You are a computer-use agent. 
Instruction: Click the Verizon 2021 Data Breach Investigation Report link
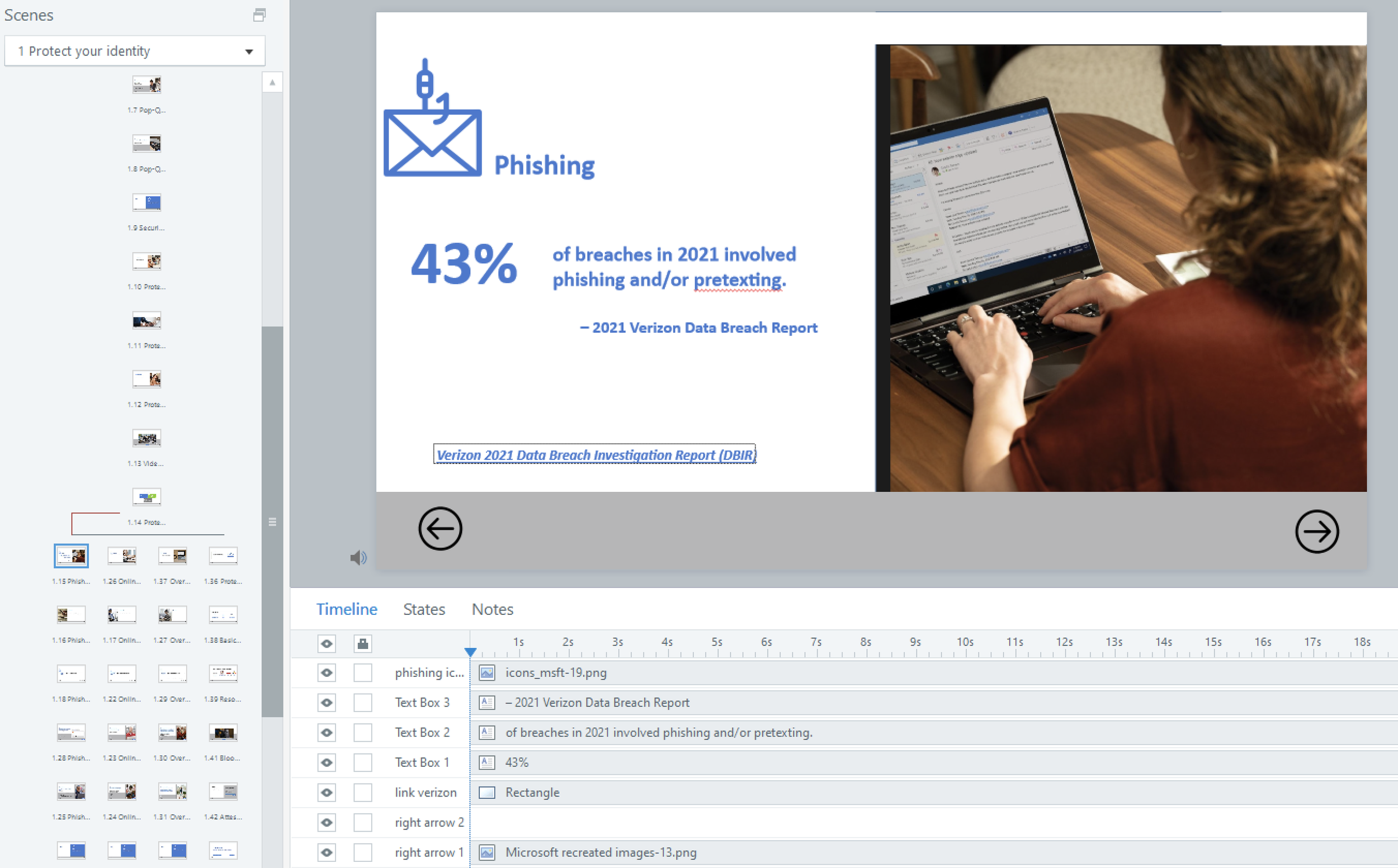[x=595, y=454]
